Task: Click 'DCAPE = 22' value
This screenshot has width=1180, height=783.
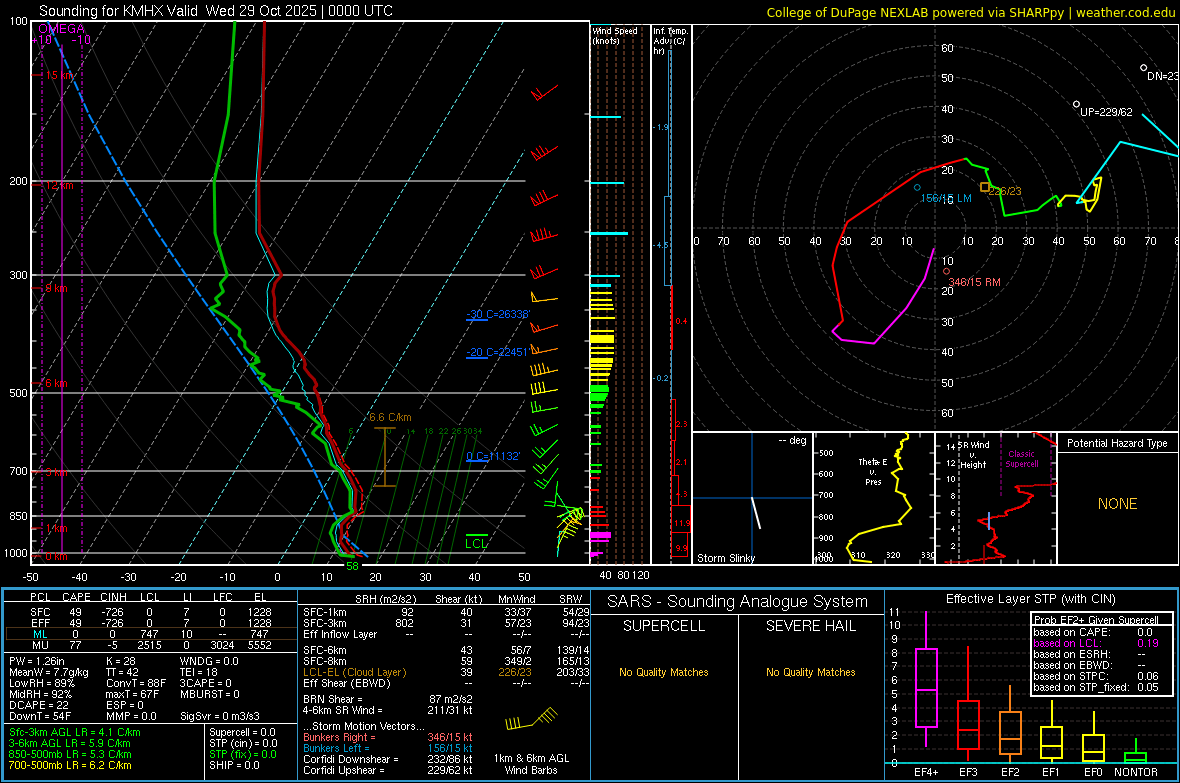Action: (38, 705)
